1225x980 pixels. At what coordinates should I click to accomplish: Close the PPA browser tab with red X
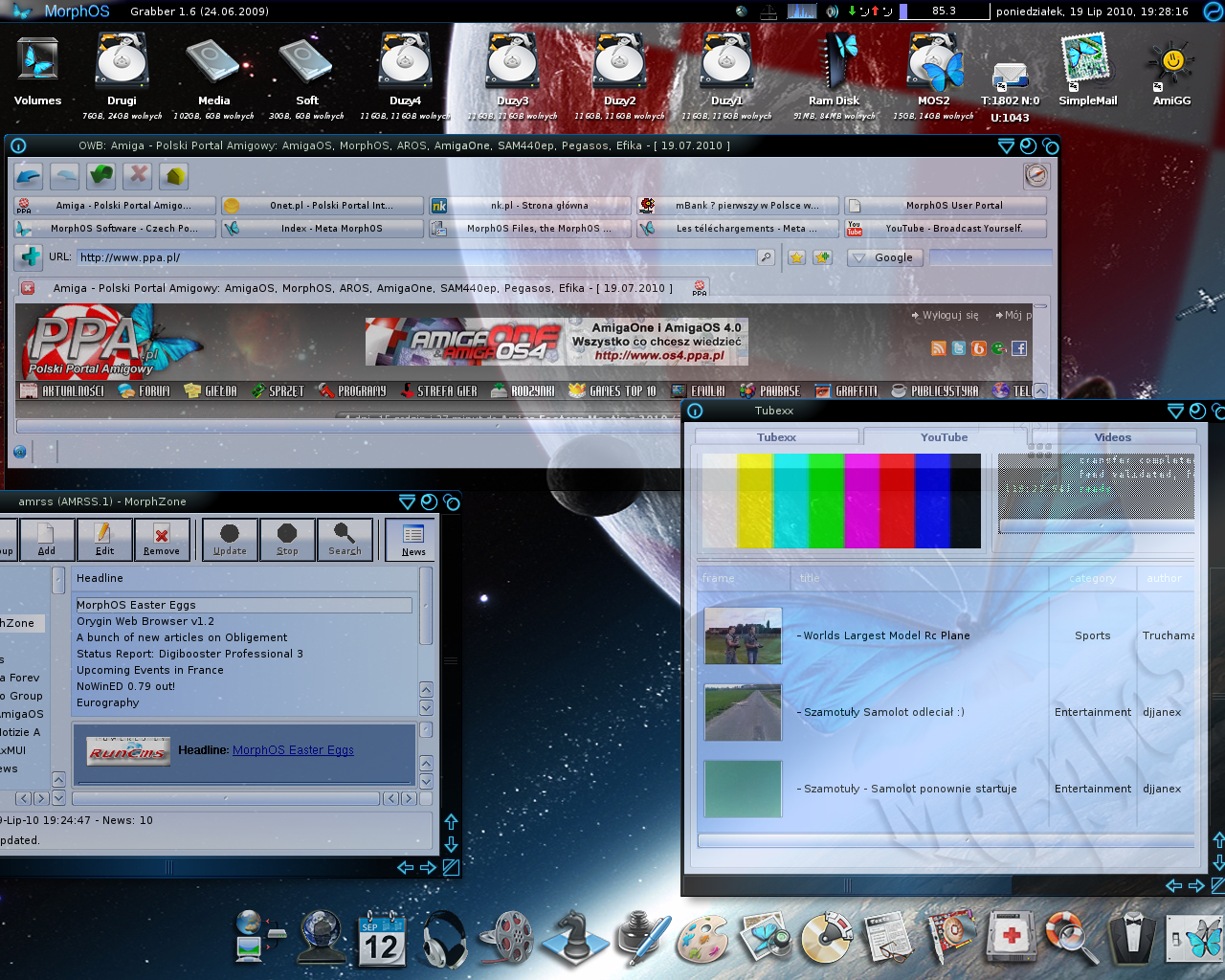[x=27, y=288]
